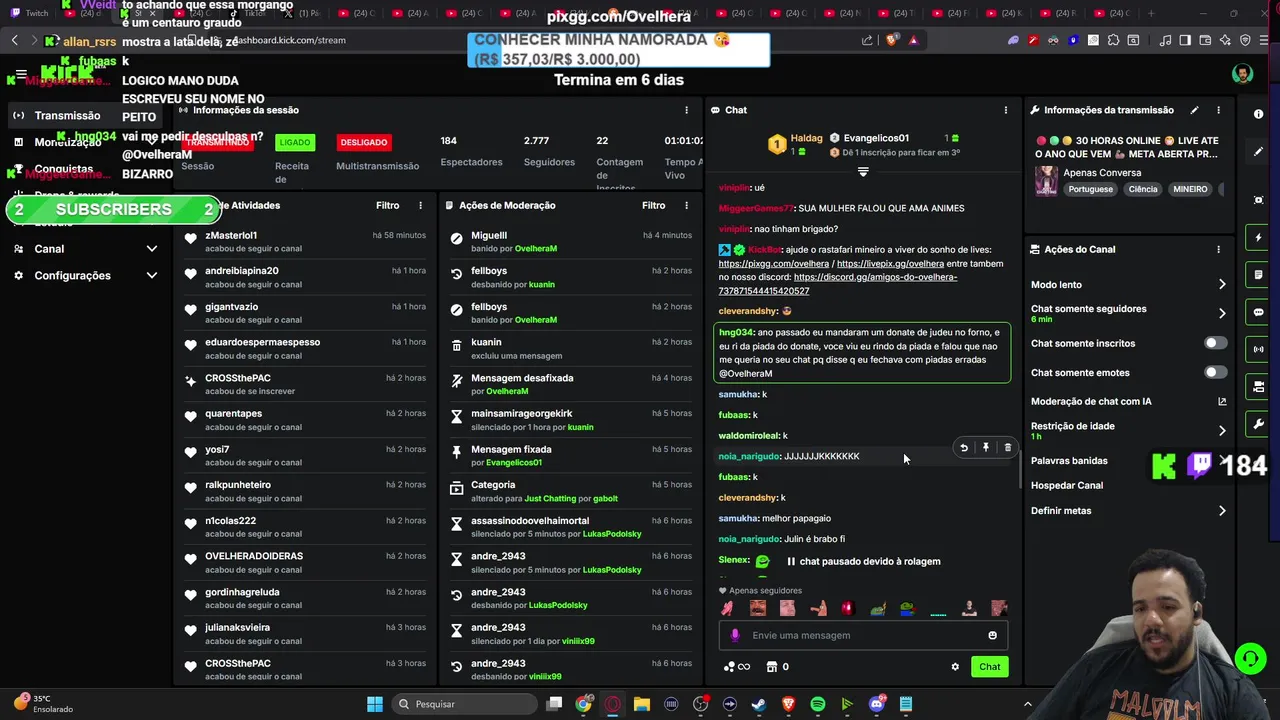Pin noia_narigudo's JJJJJJJKKKKKKK message

pos(985,448)
